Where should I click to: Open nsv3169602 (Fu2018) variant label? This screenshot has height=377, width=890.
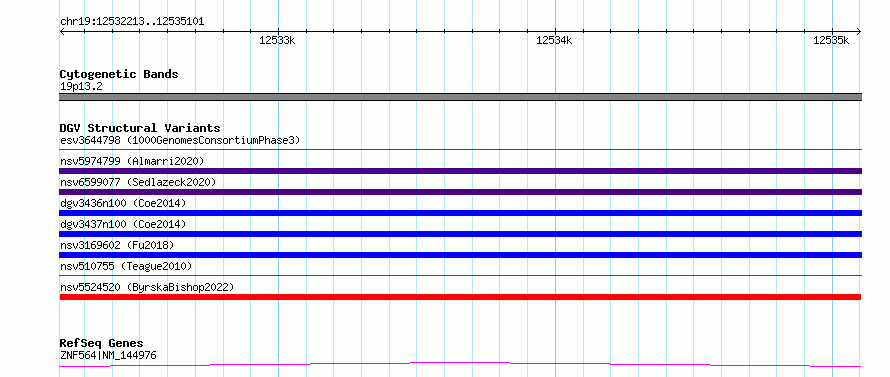pyautogui.click(x=117, y=245)
